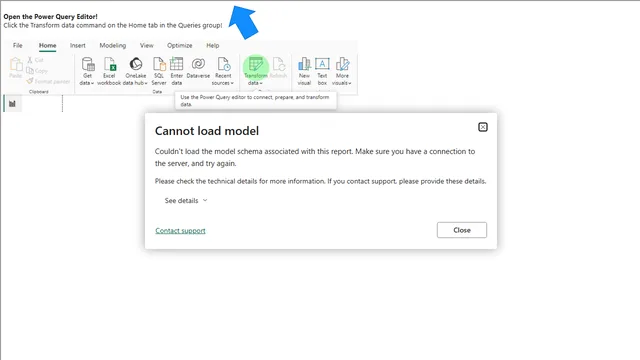
Task: Open the Dataverse connector icon
Action: (x=198, y=64)
